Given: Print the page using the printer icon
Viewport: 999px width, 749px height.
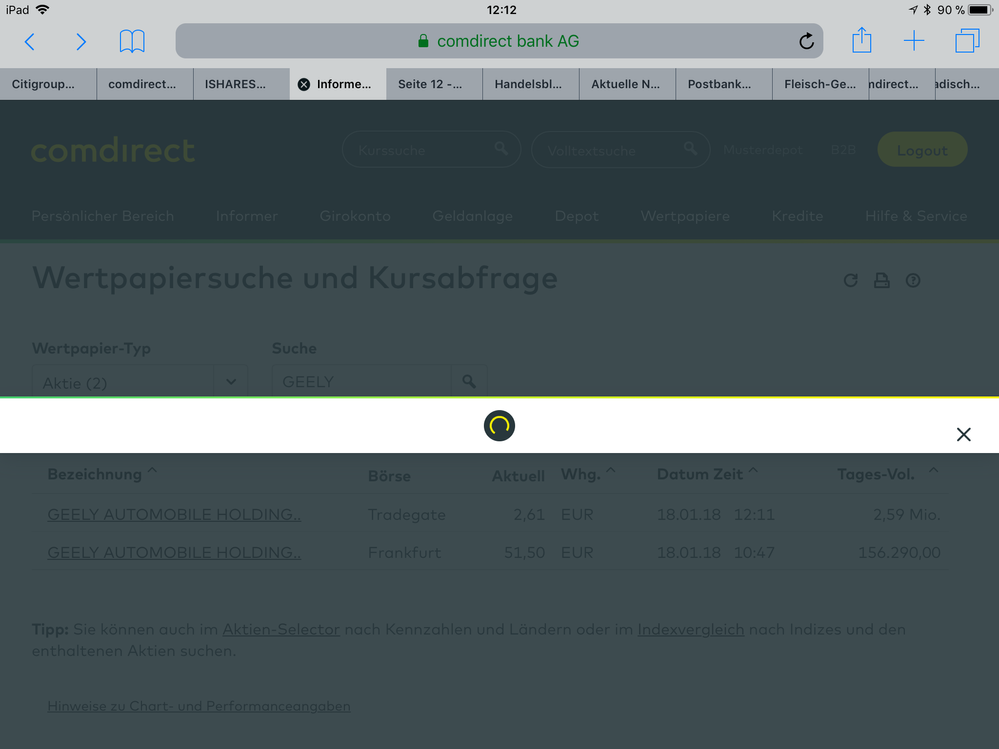Looking at the screenshot, I should [x=882, y=280].
